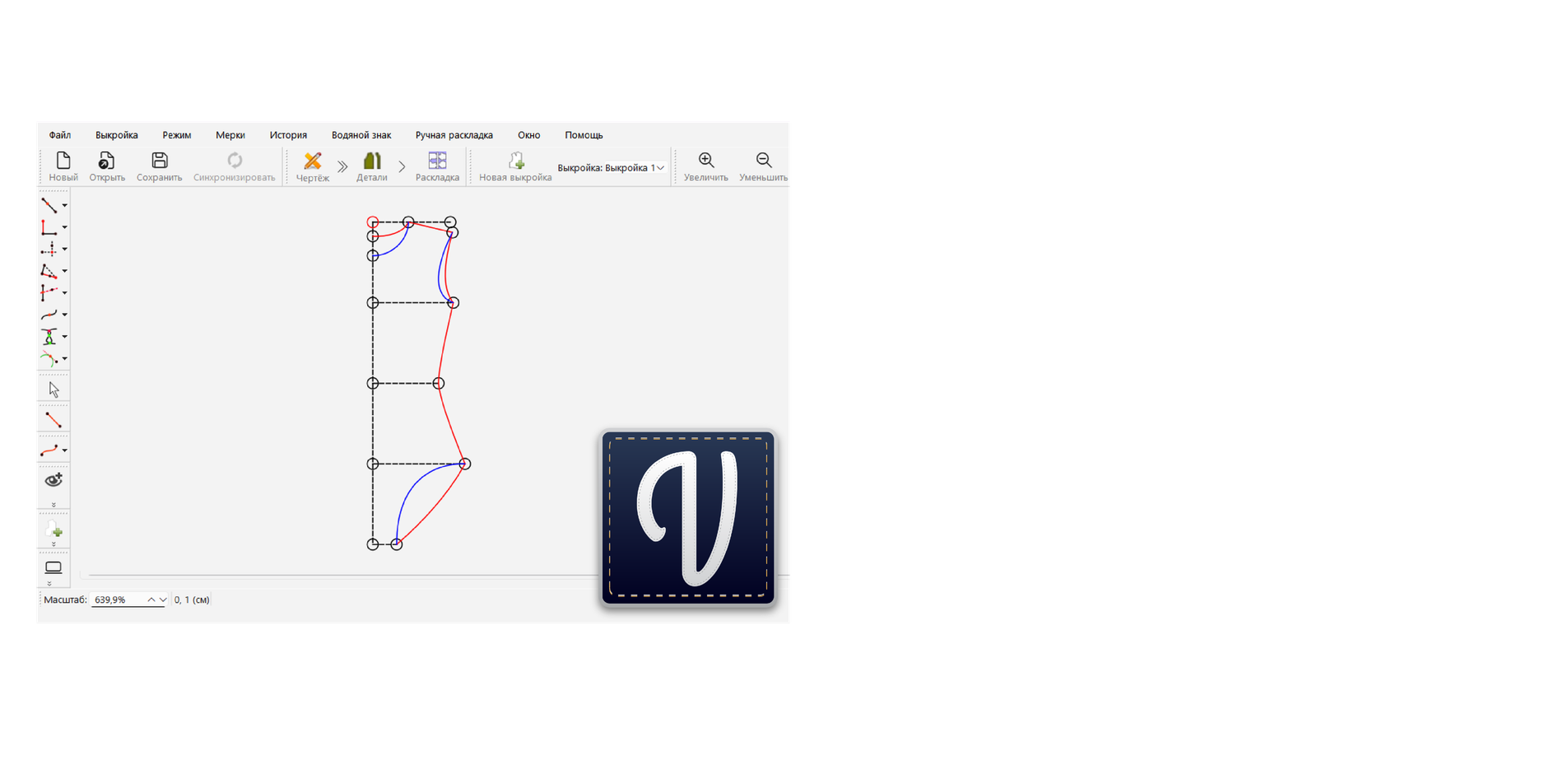Click single chevron between Детали and Раскладка

click(402, 166)
